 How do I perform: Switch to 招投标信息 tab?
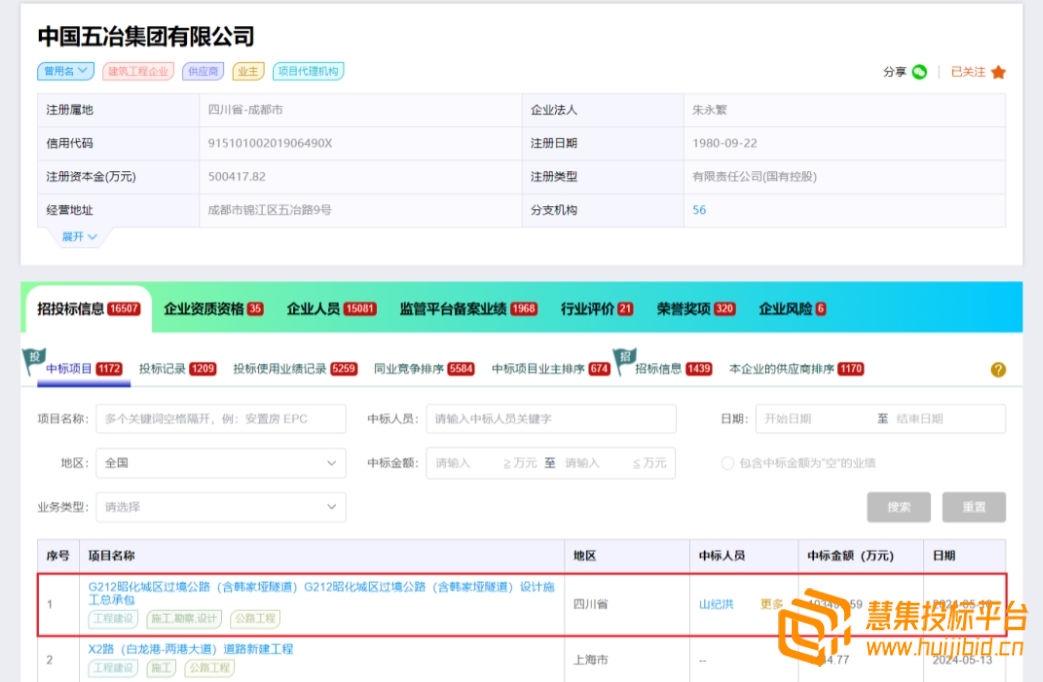pyautogui.click(x=88, y=309)
